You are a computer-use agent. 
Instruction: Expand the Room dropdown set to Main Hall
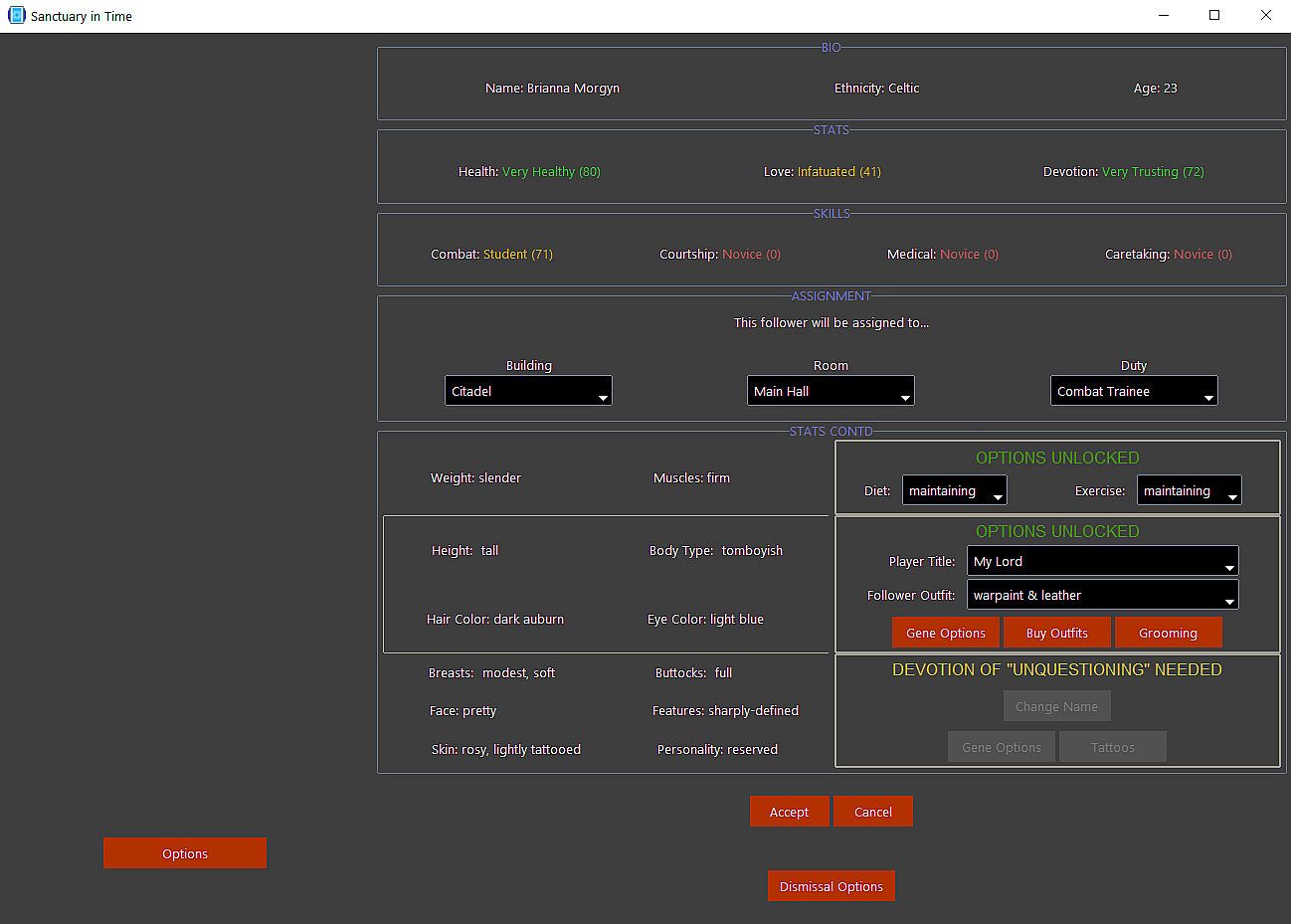(830, 391)
